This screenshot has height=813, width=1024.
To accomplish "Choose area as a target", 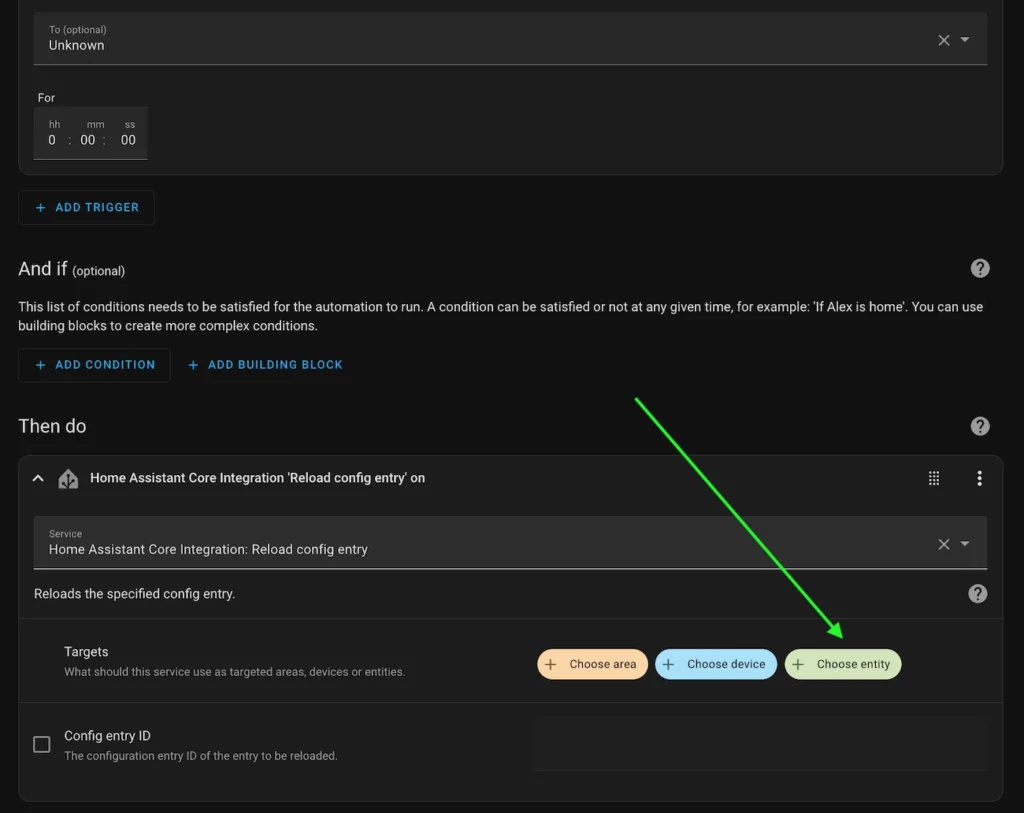I will click(593, 664).
